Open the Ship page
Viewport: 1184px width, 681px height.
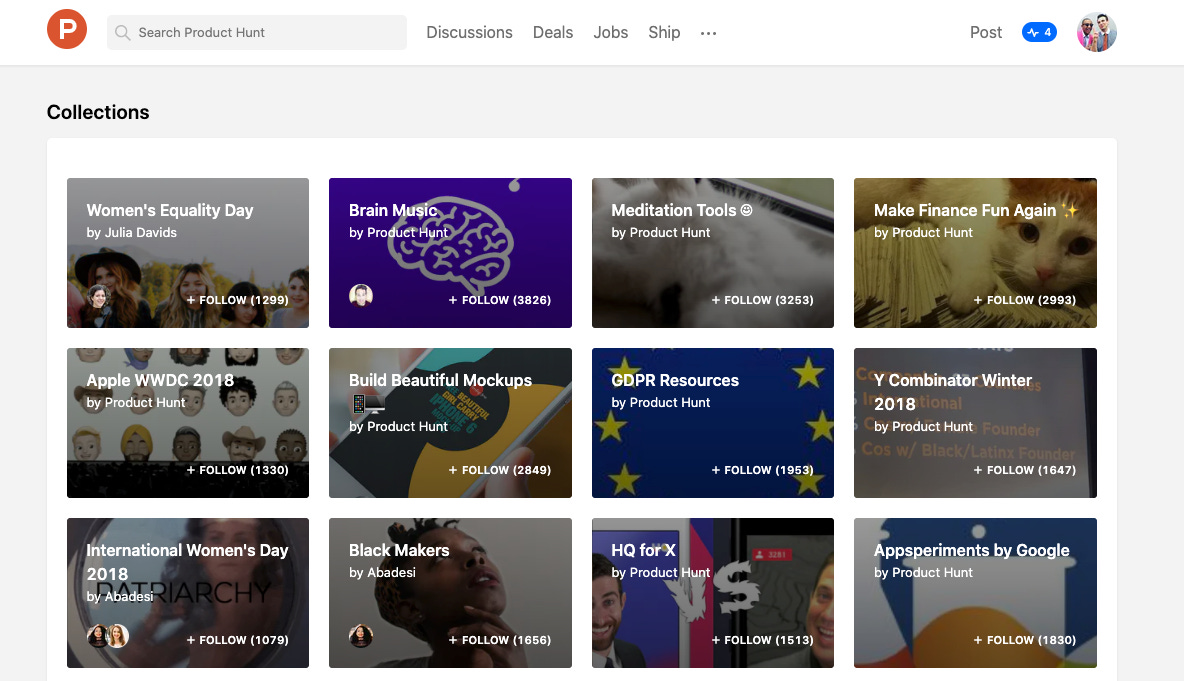(664, 32)
